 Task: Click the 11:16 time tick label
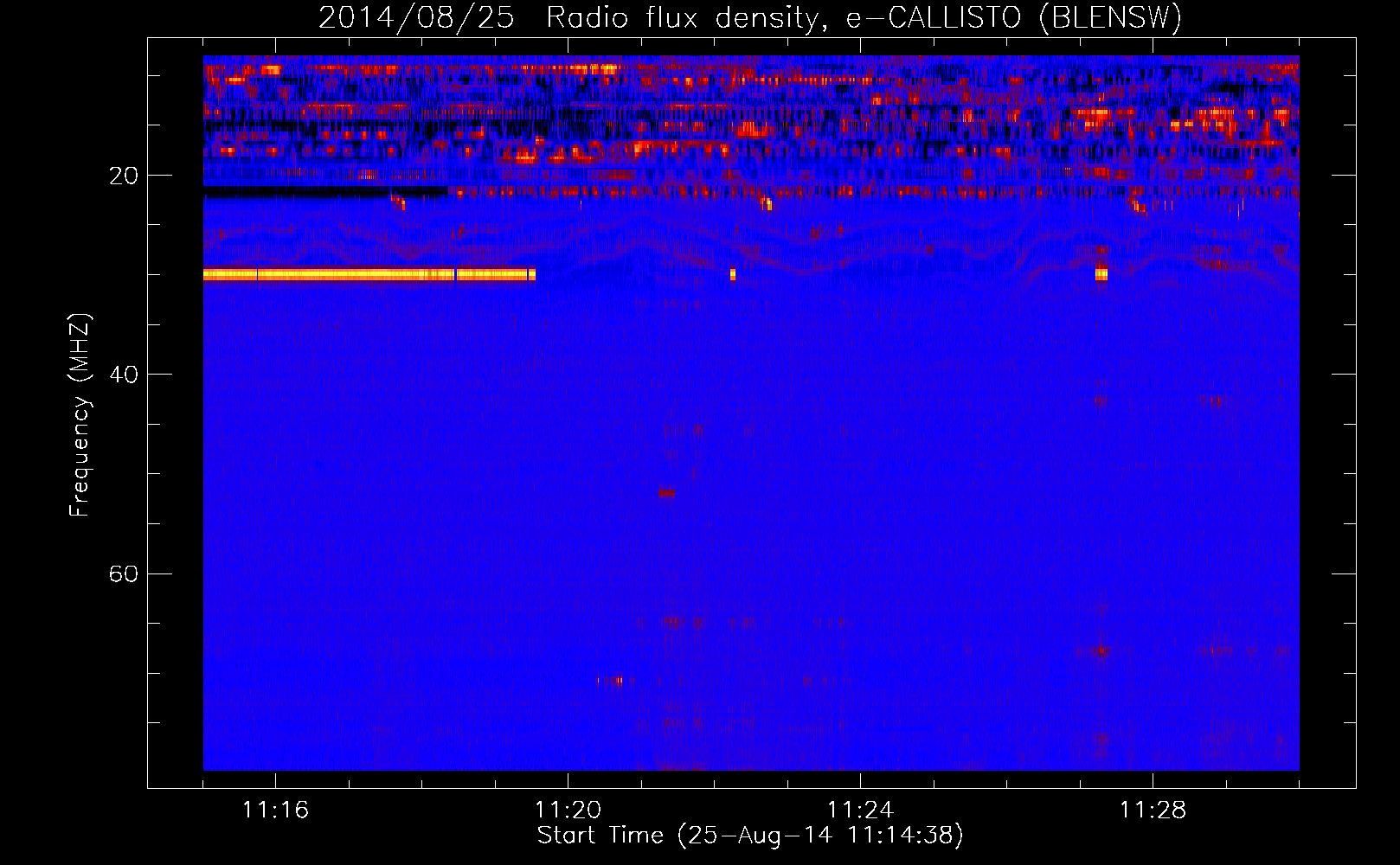point(275,810)
